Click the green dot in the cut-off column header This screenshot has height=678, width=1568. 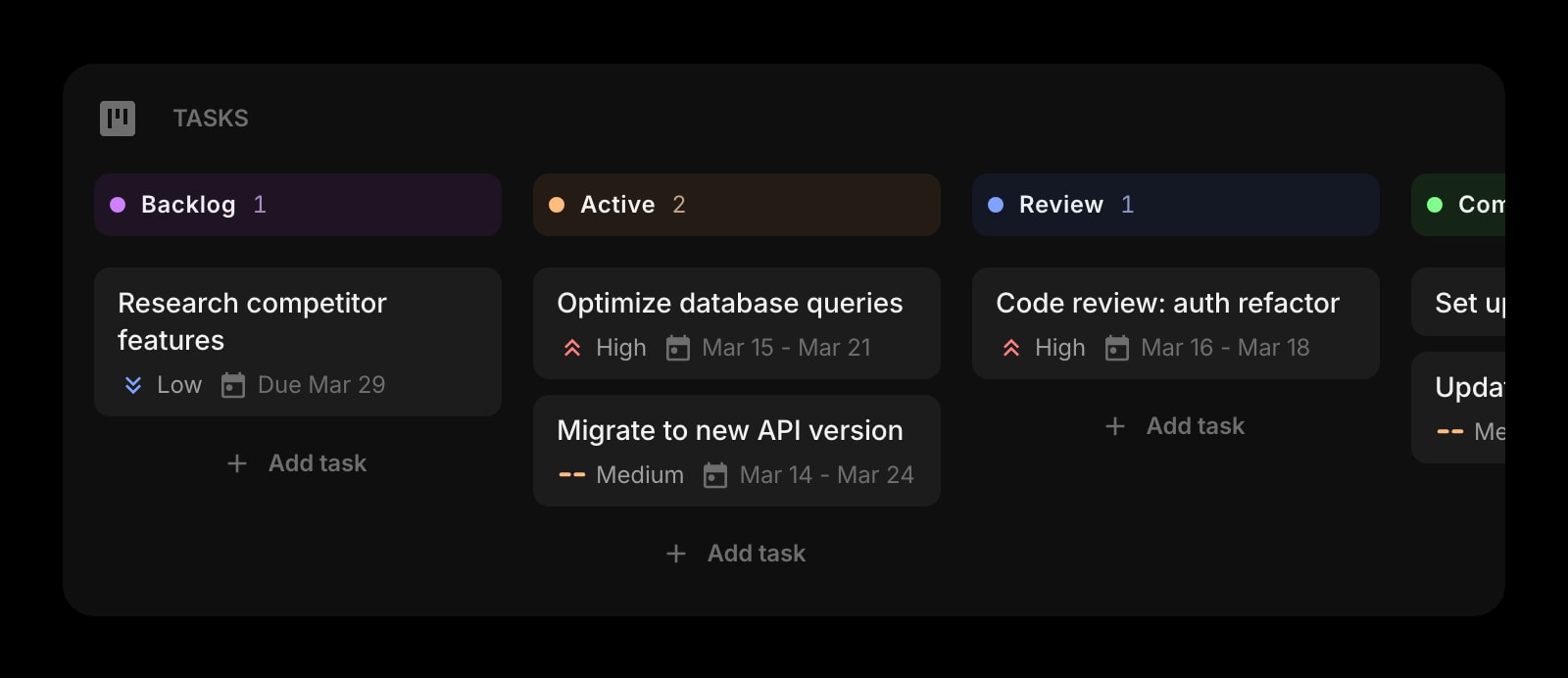1435,205
